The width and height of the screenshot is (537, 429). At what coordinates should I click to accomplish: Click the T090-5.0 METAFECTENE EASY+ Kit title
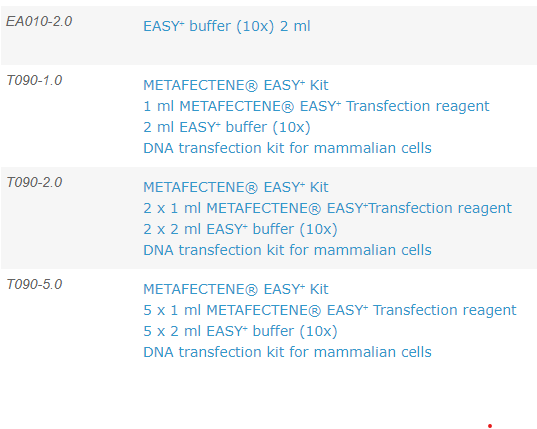pos(236,289)
